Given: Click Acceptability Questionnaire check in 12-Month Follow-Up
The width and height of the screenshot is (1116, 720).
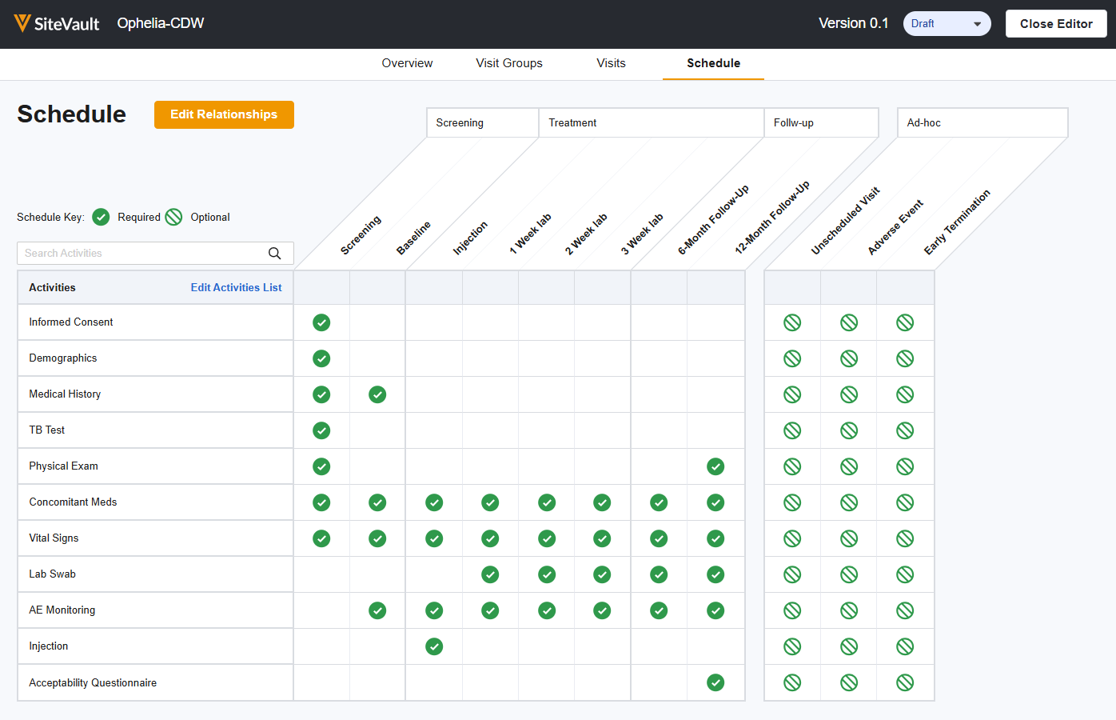Looking at the screenshot, I should tap(715, 682).
